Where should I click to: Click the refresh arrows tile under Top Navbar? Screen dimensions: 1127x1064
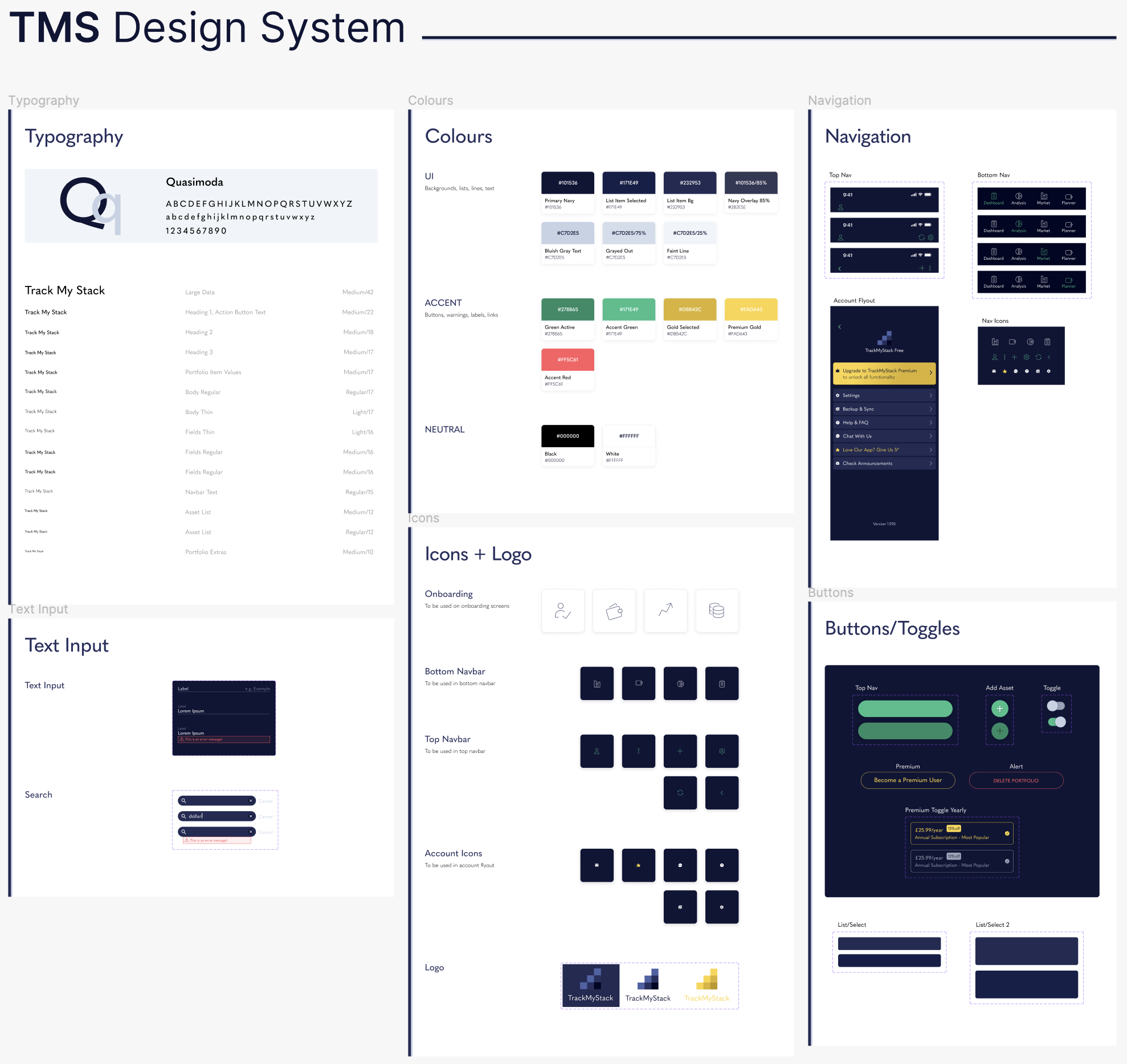click(680, 793)
